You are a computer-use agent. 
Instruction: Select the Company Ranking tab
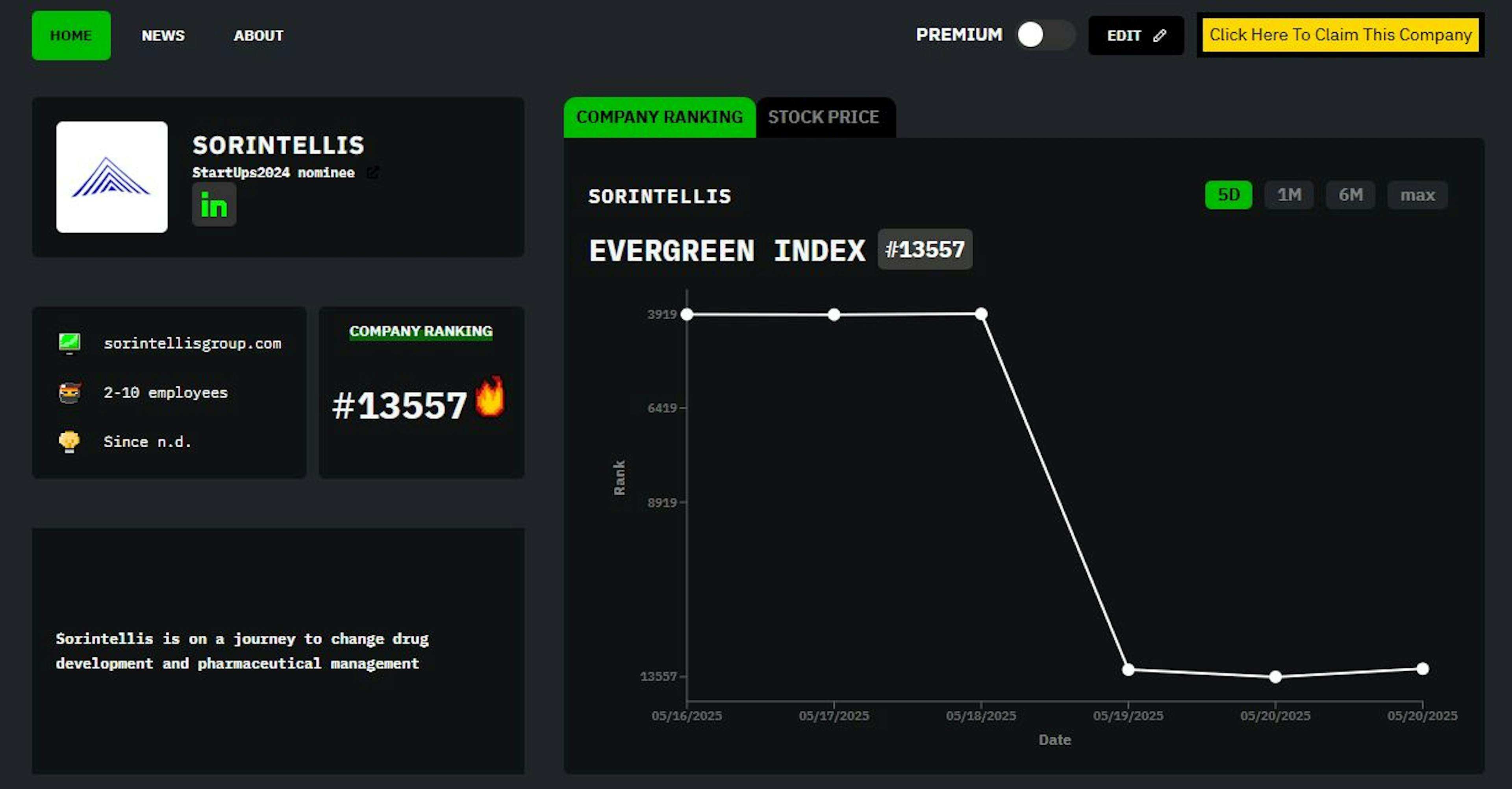tap(659, 117)
